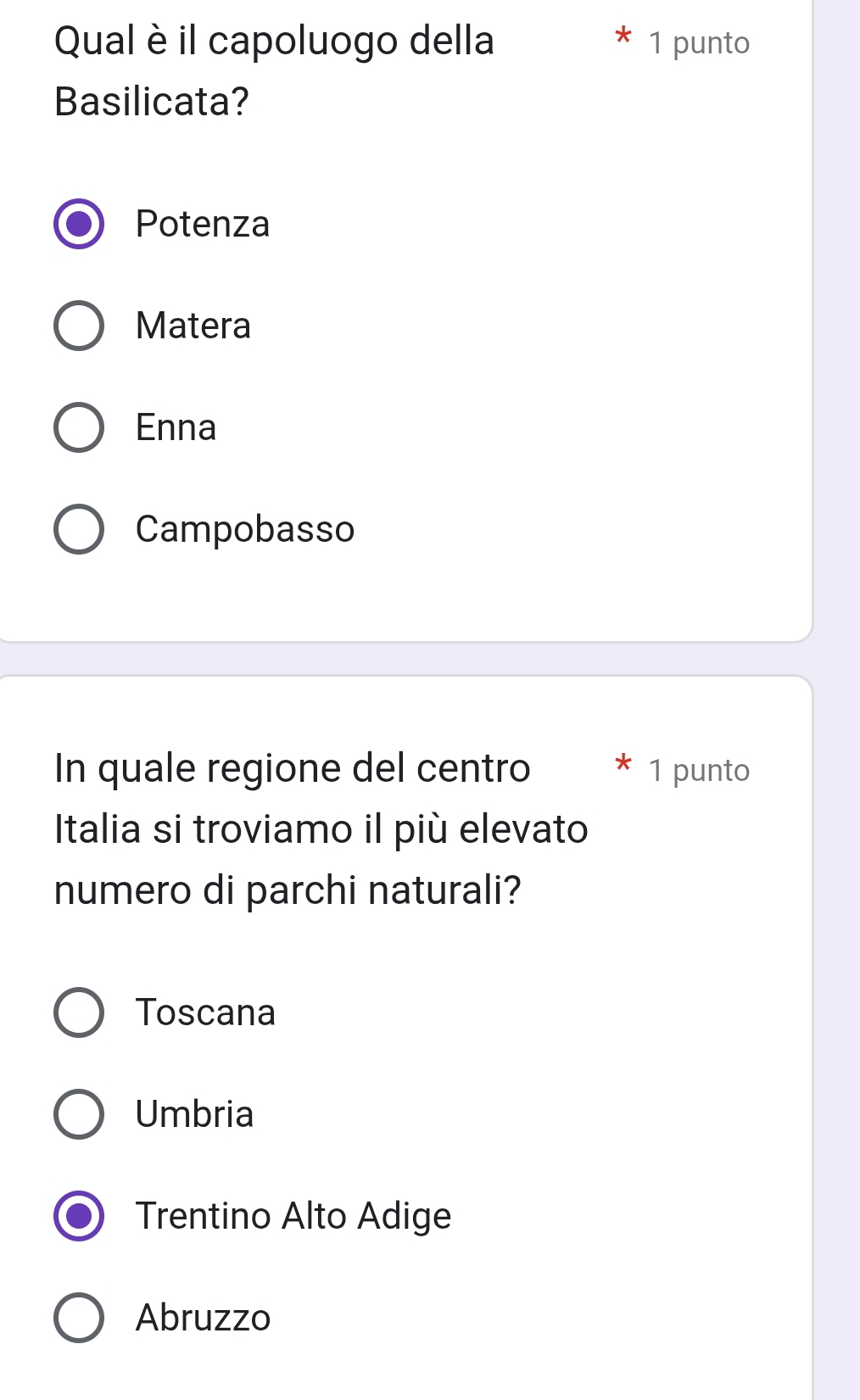Click the "Matera" answer label text

[193, 326]
